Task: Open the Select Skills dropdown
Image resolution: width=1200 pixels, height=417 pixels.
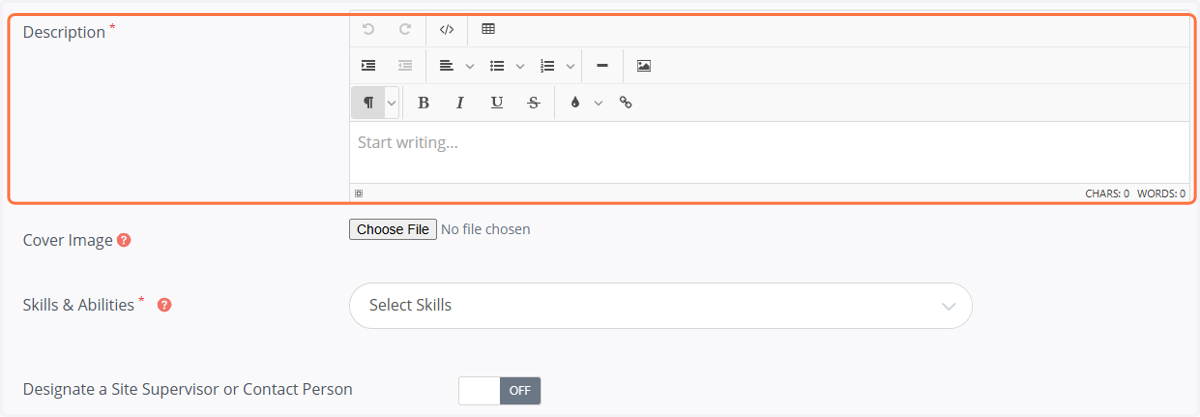Action: 661,305
